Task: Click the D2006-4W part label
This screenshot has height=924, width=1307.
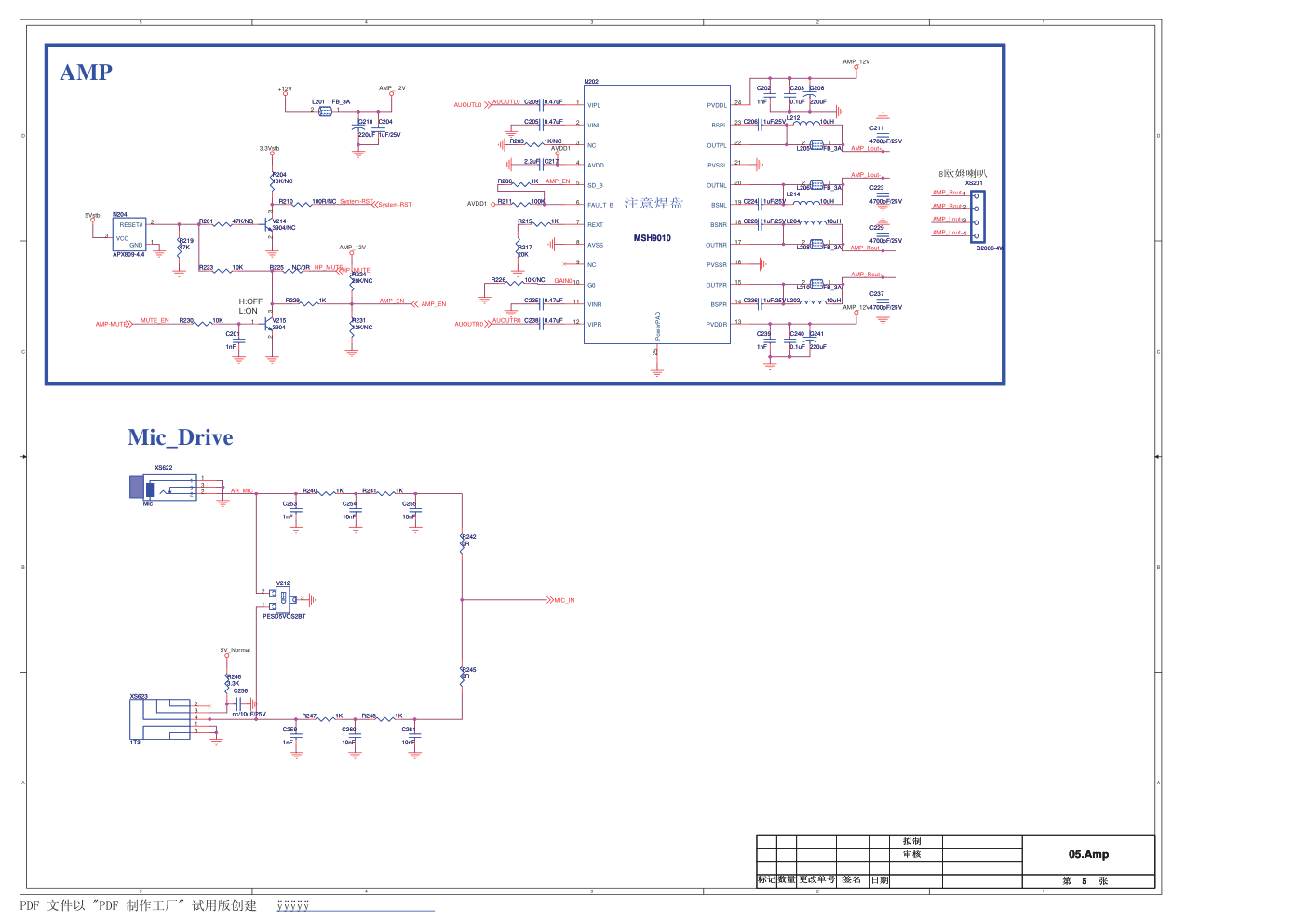Action: click(990, 248)
